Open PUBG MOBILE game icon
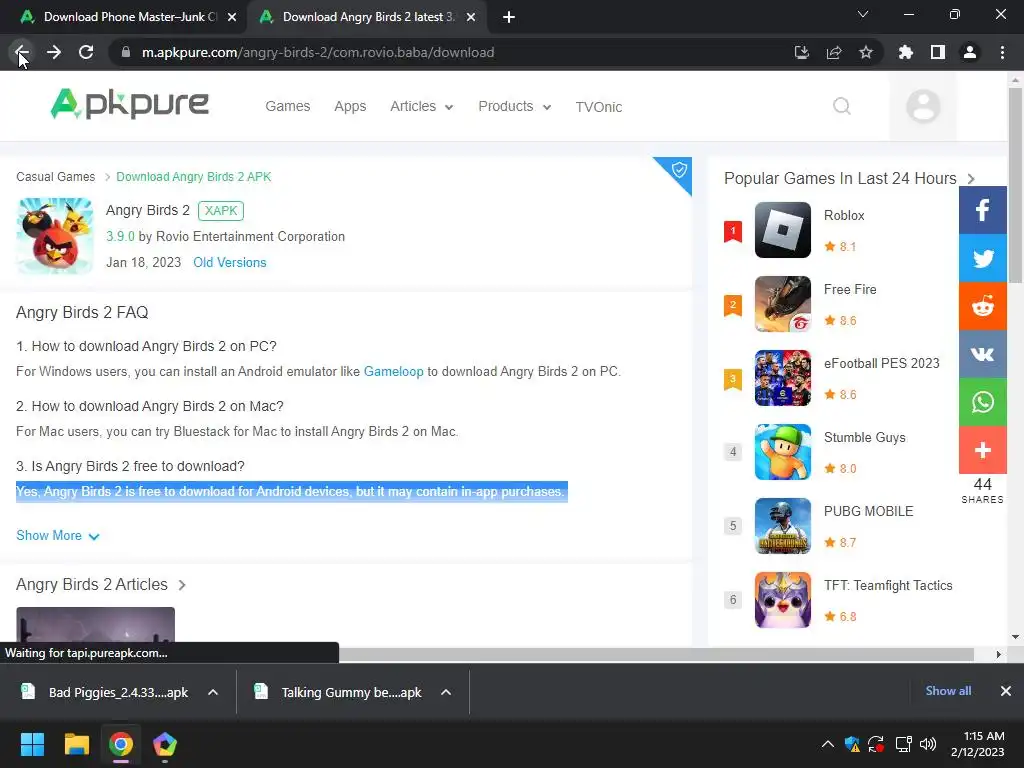The height and width of the screenshot is (768, 1024). click(x=782, y=526)
